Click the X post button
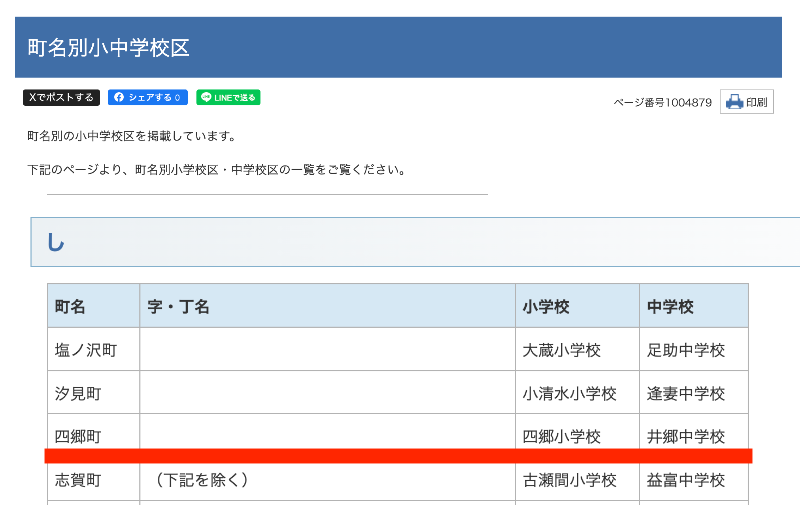Screen dimensions: 800x505 [61, 97]
